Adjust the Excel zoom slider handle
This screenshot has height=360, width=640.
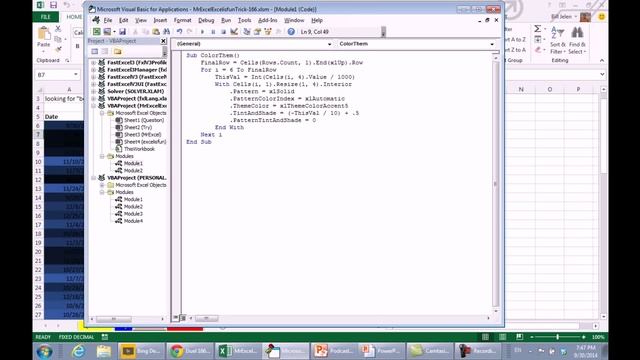coord(557,337)
